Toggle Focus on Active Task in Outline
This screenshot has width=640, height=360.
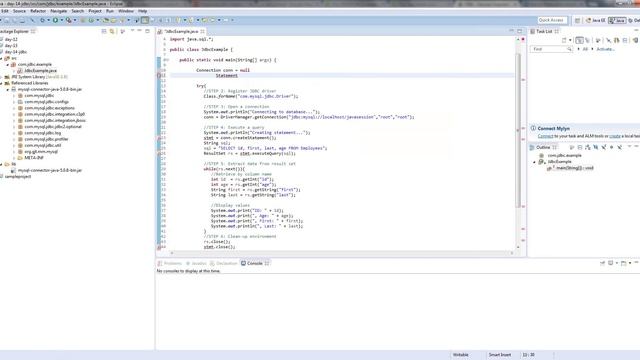[572, 147]
